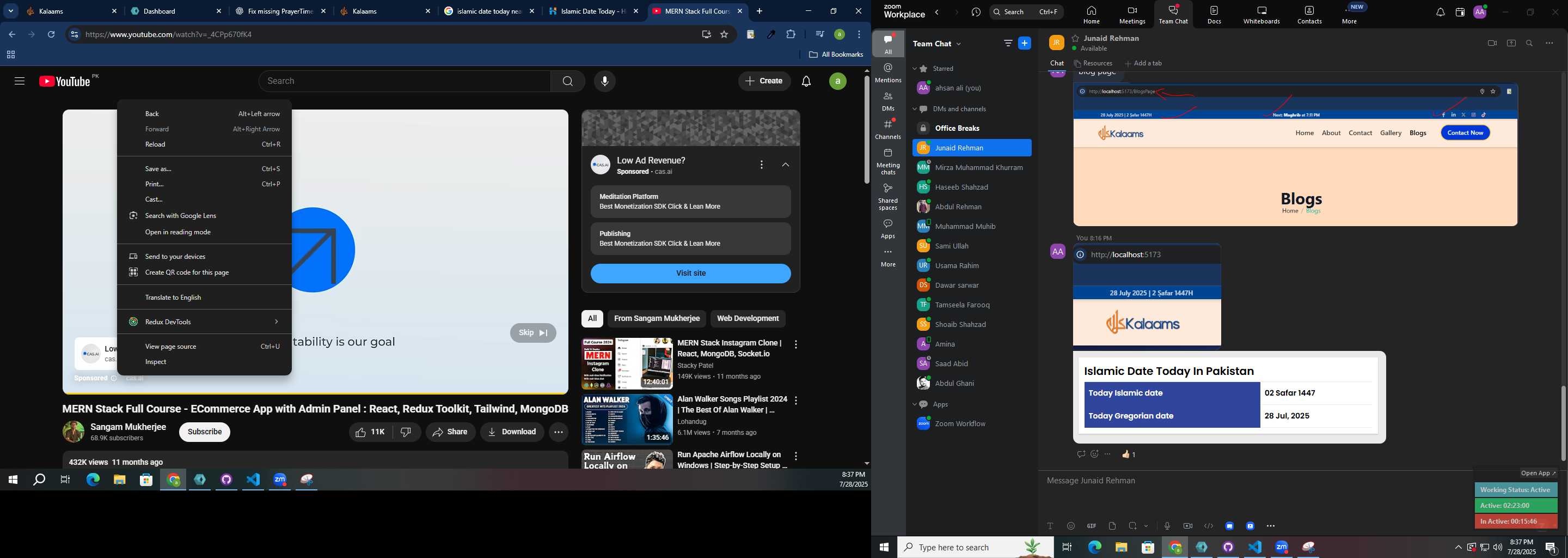Open Contacts in Zoom top navigation
1568x558 pixels.
[x=1309, y=15]
